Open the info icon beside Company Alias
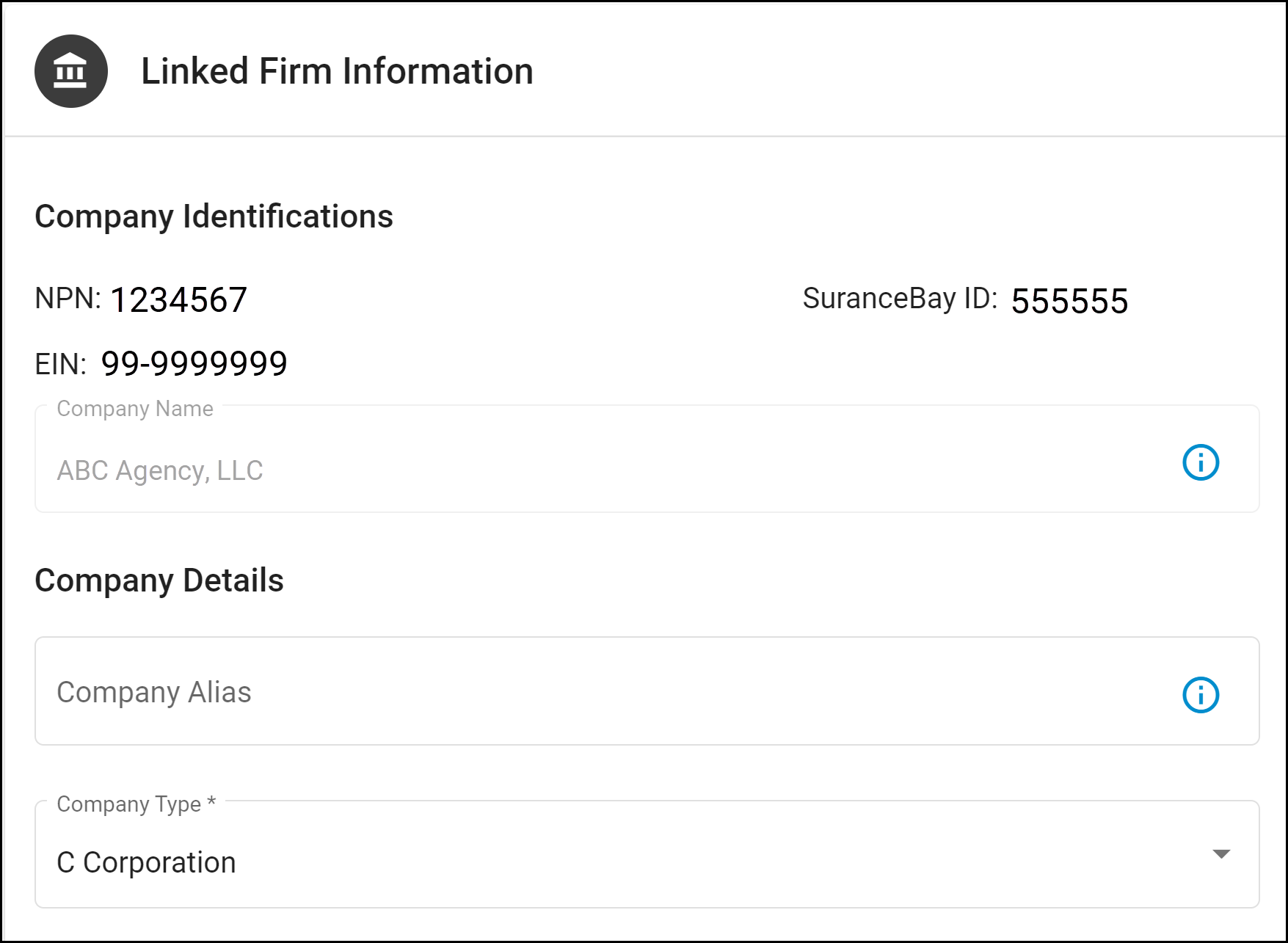Viewport: 1288px width, 943px height. pyautogui.click(x=1201, y=695)
